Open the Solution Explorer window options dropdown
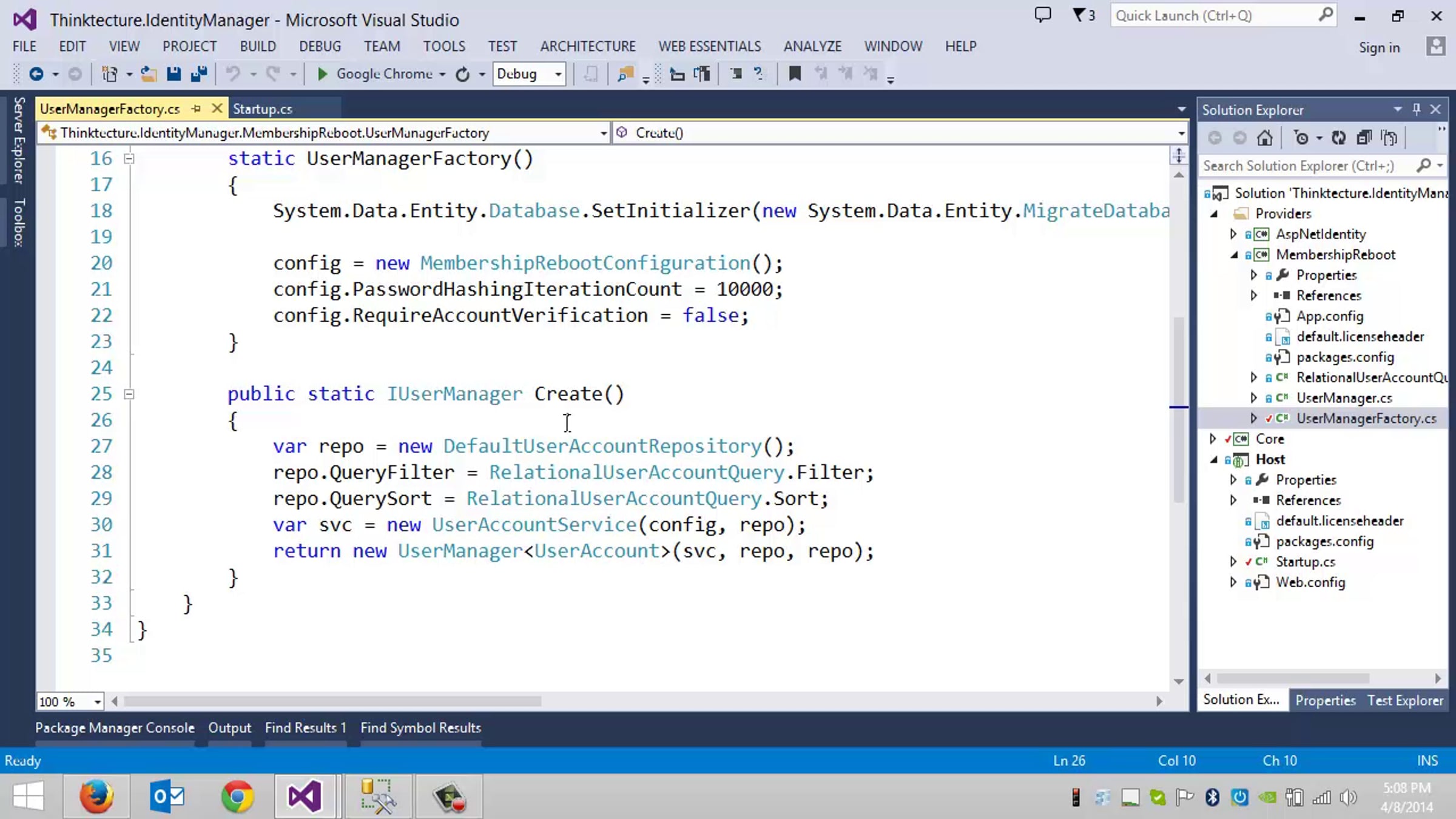1456x819 pixels. pos(1398,109)
